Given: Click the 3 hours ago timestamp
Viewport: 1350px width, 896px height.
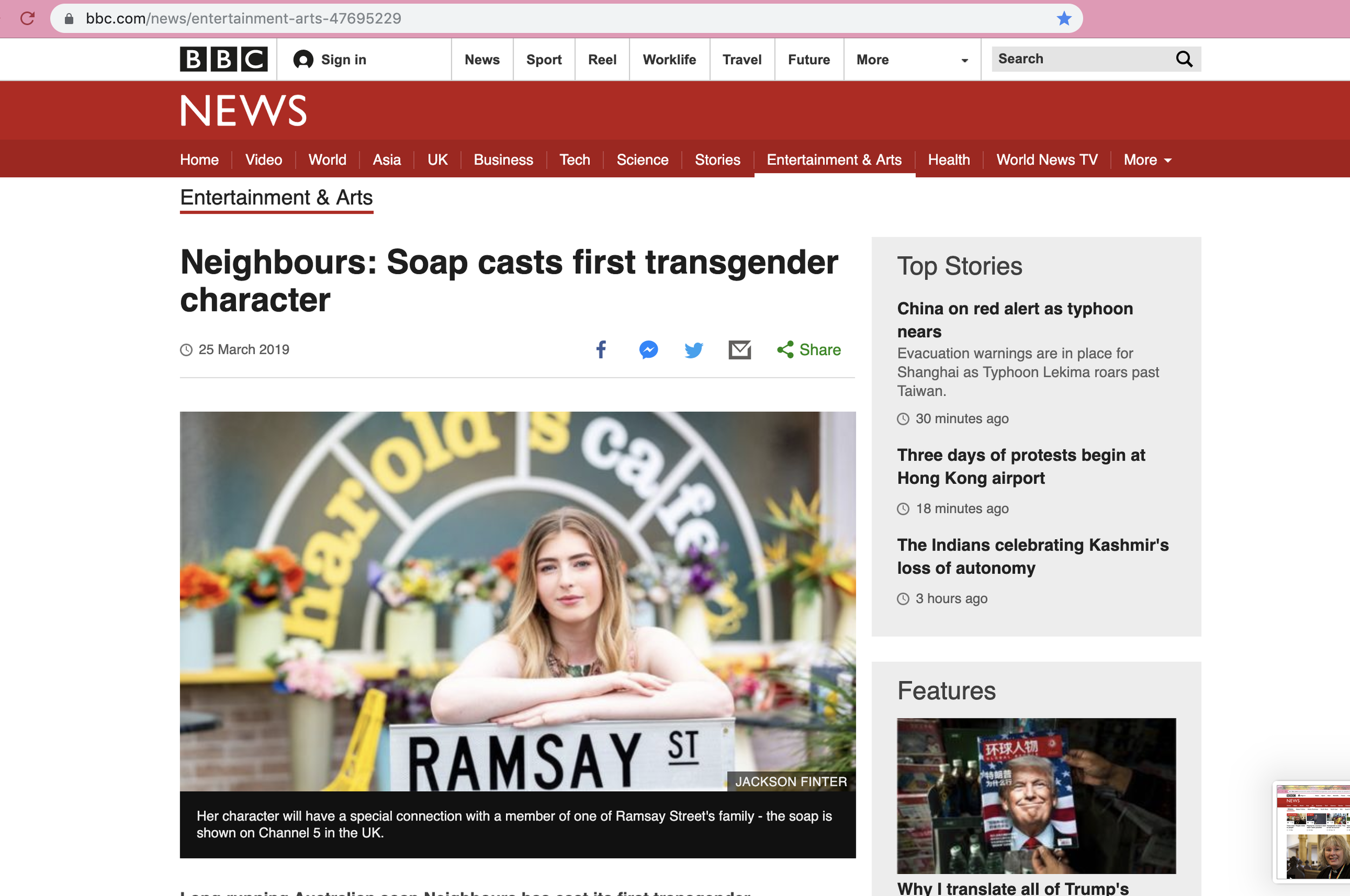Looking at the screenshot, I should click(x=951, y=599).
